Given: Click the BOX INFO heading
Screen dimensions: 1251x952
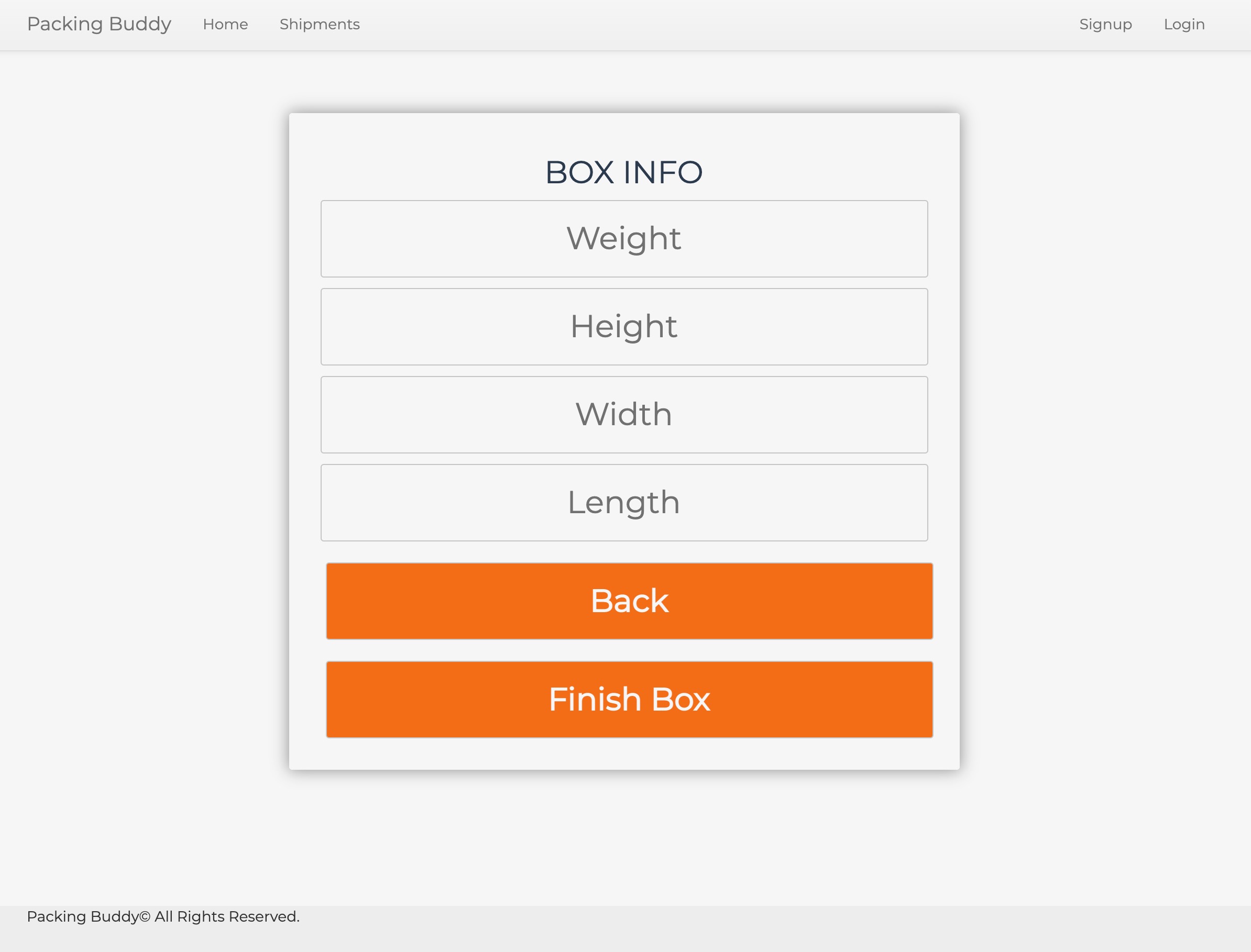Looking at the screenshot, I should coord(623,172).
